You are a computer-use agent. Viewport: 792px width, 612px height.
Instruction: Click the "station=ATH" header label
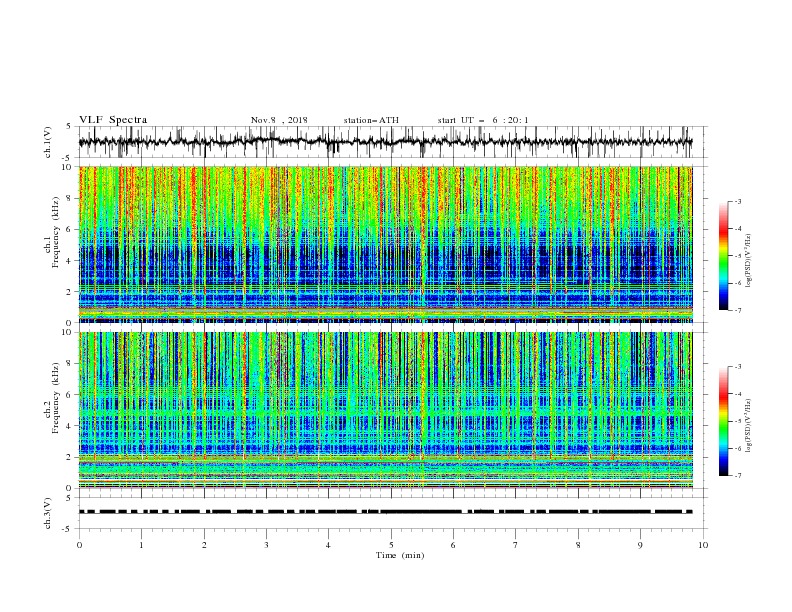(371, 120)
